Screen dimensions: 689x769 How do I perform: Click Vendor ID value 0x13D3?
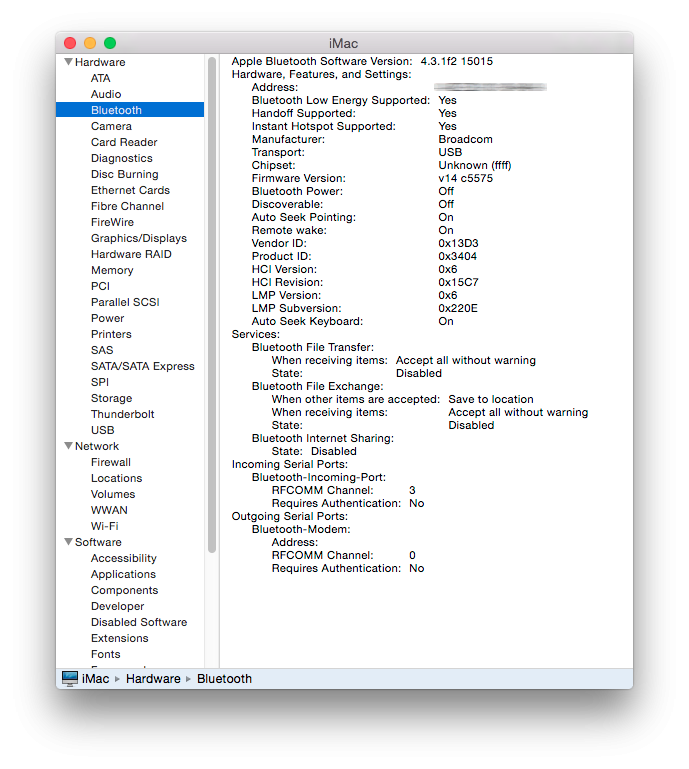click(x=458, y=243)
